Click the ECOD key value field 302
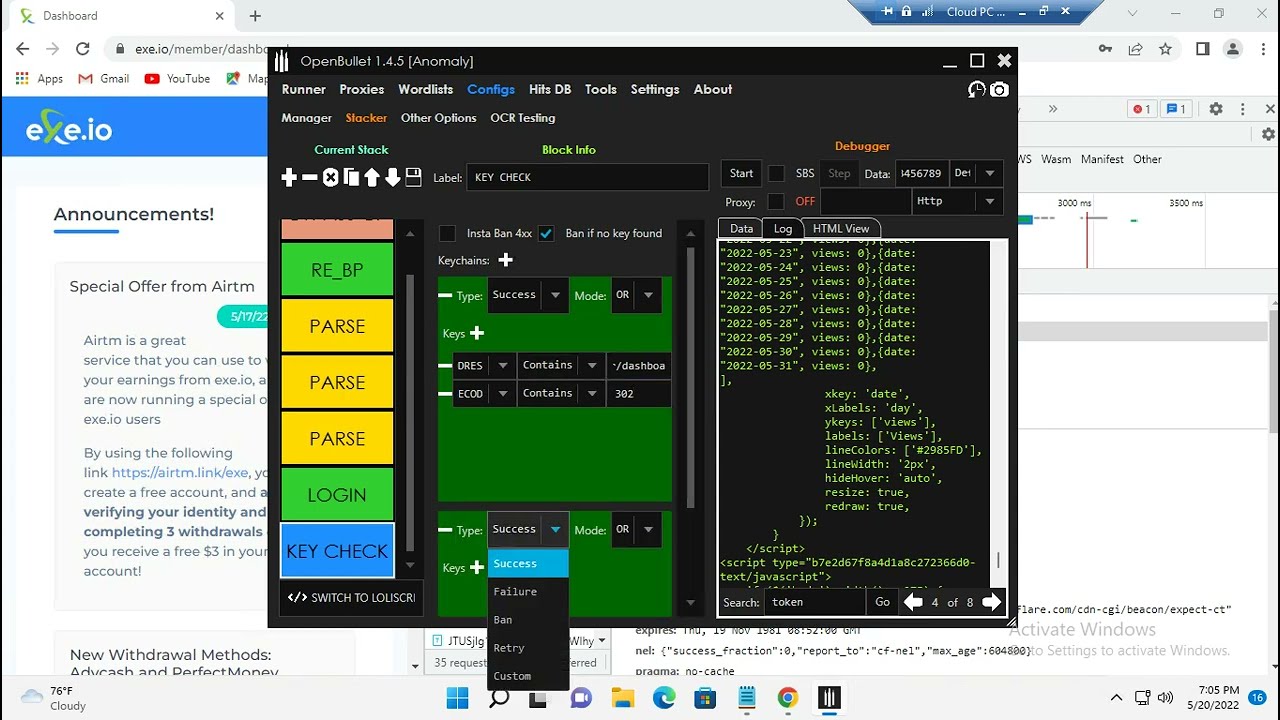Viewport: 1280px width, 720px height. [640, 394]
